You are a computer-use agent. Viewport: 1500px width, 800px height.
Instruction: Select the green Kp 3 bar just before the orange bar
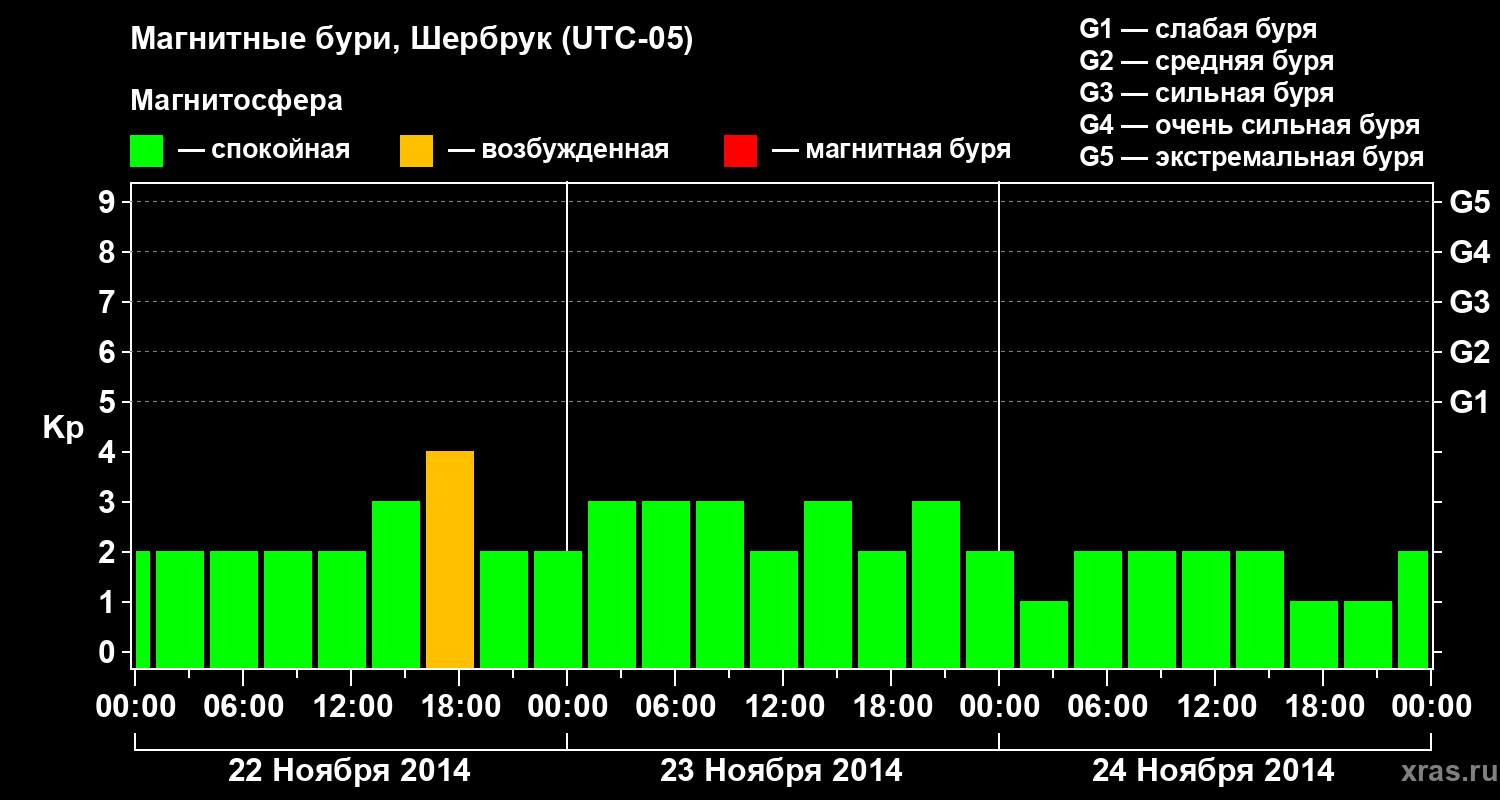(x=396, y=584)
